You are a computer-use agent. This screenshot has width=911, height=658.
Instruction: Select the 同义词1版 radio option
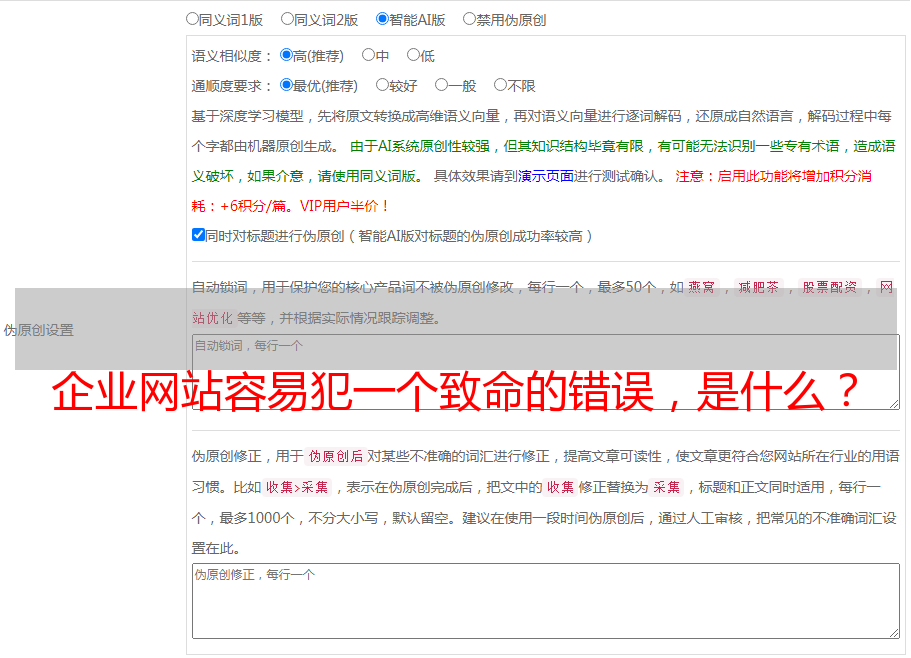tap(192, 19)
